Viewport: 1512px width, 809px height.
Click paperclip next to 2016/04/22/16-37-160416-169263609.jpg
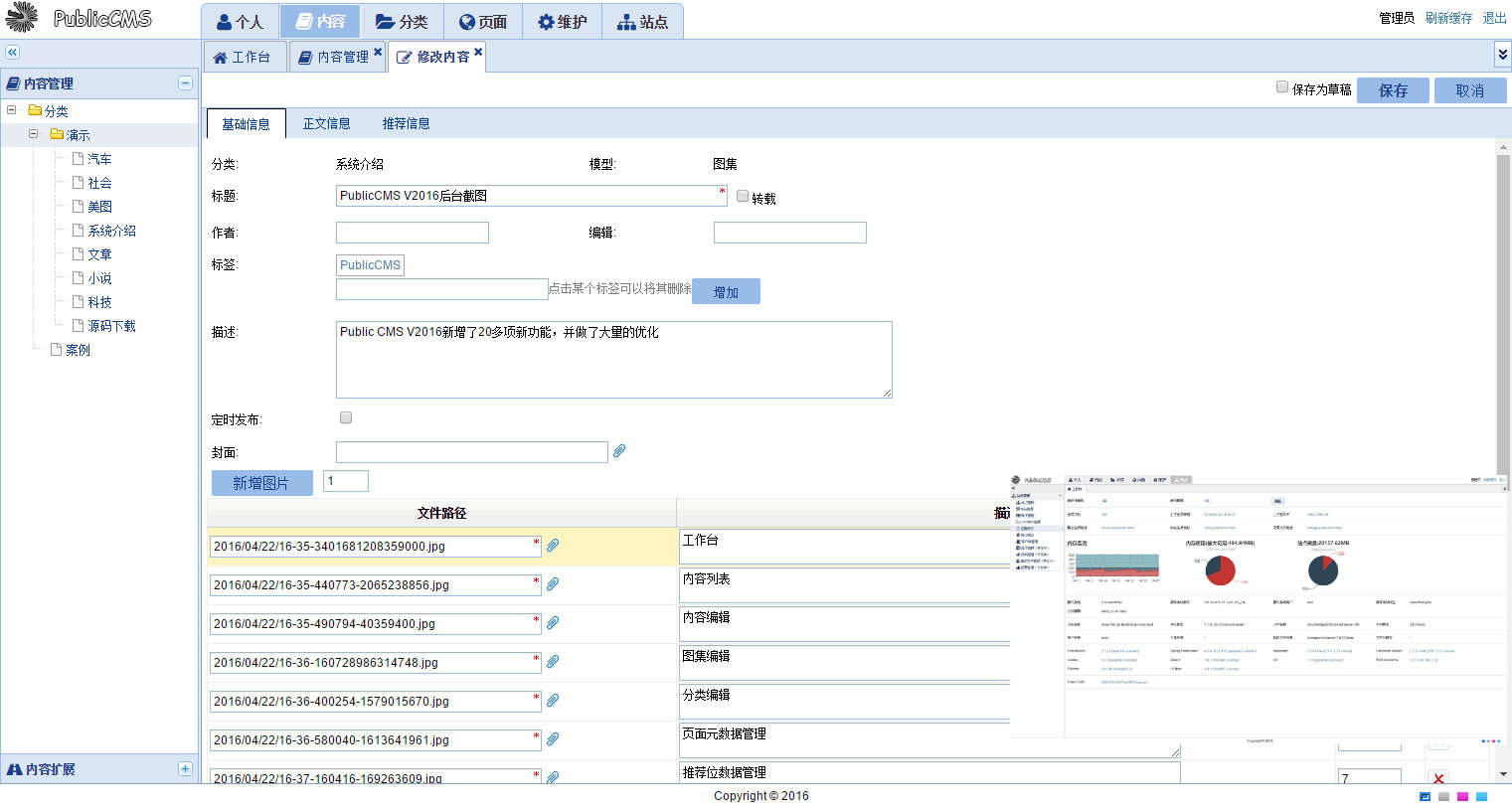(x=553, y=777)
